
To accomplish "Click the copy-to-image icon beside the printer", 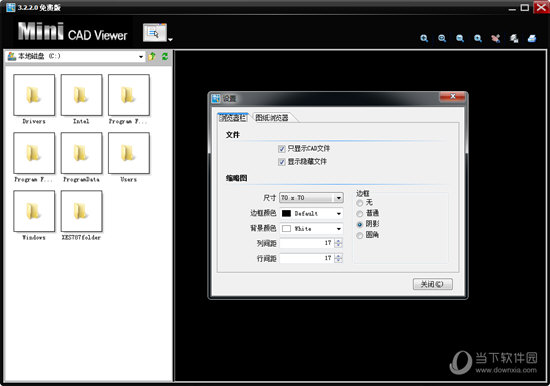I will pyautogui.click(x=514, y=39).
